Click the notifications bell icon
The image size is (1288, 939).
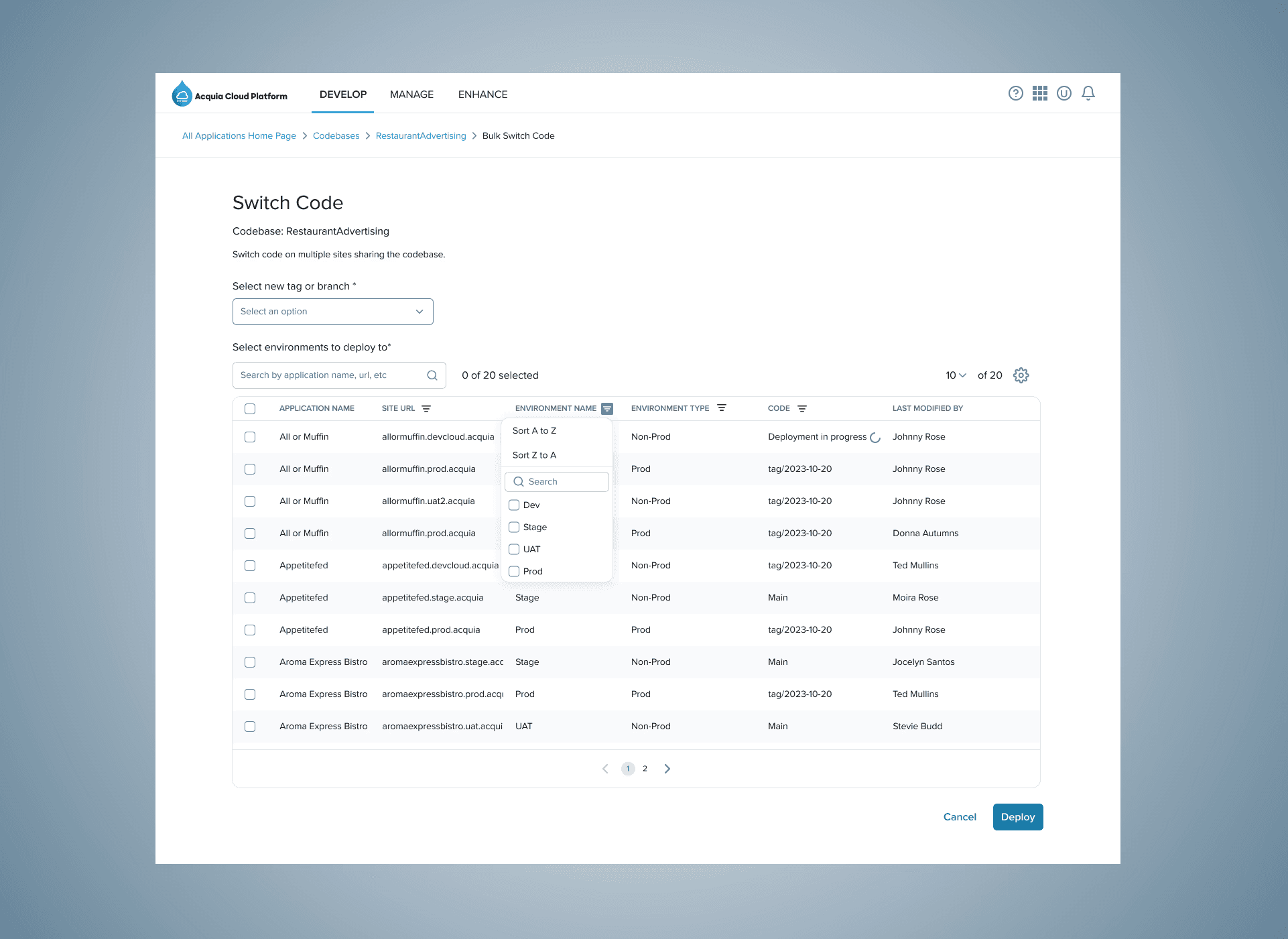pos(1088,94)
